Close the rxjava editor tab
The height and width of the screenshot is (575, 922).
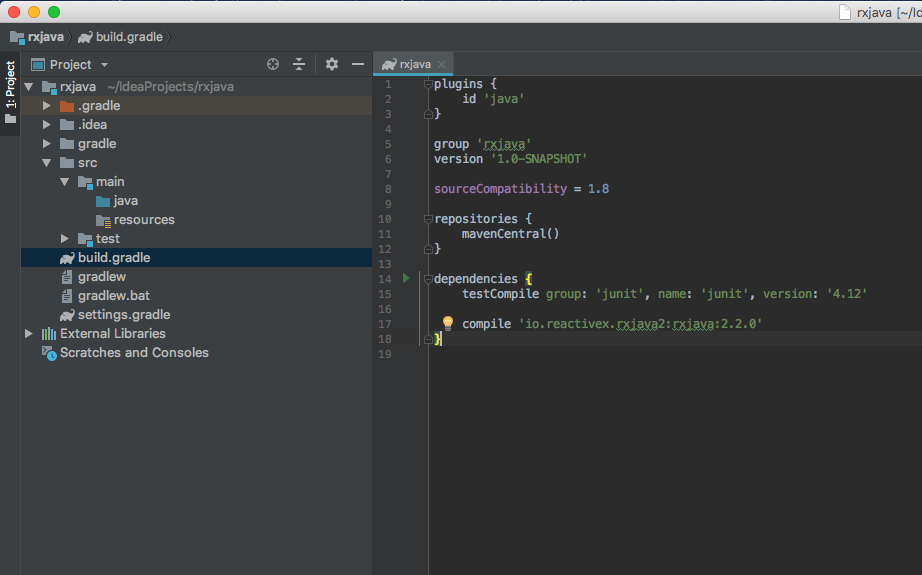pos(442,64)
